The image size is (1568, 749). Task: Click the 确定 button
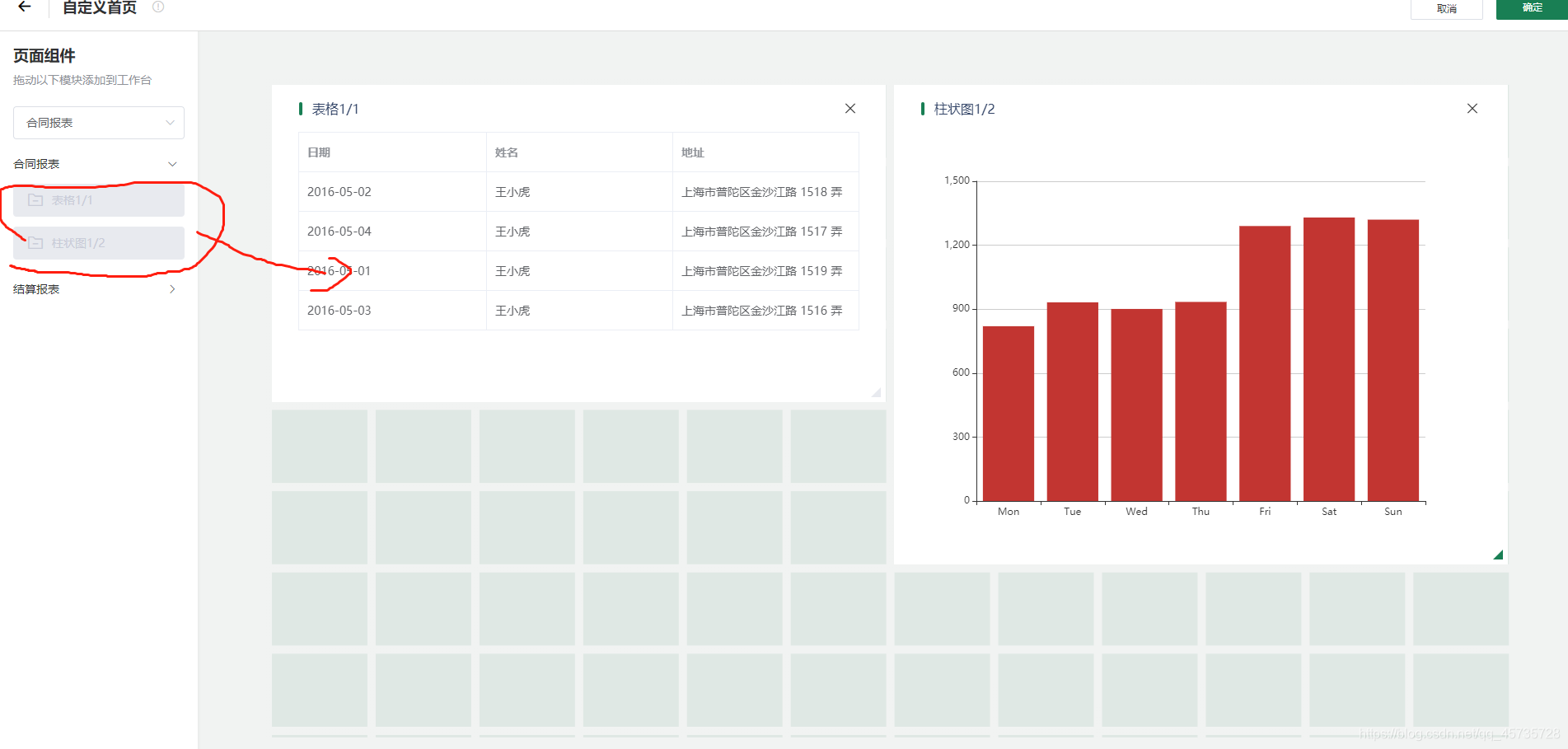click(x=1532, y=8)
